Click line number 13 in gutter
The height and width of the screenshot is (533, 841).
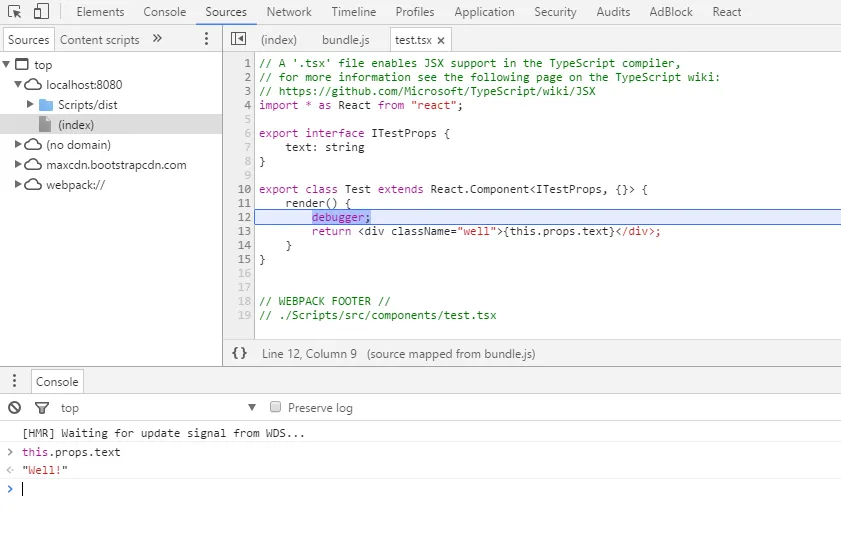pos(244,231)
